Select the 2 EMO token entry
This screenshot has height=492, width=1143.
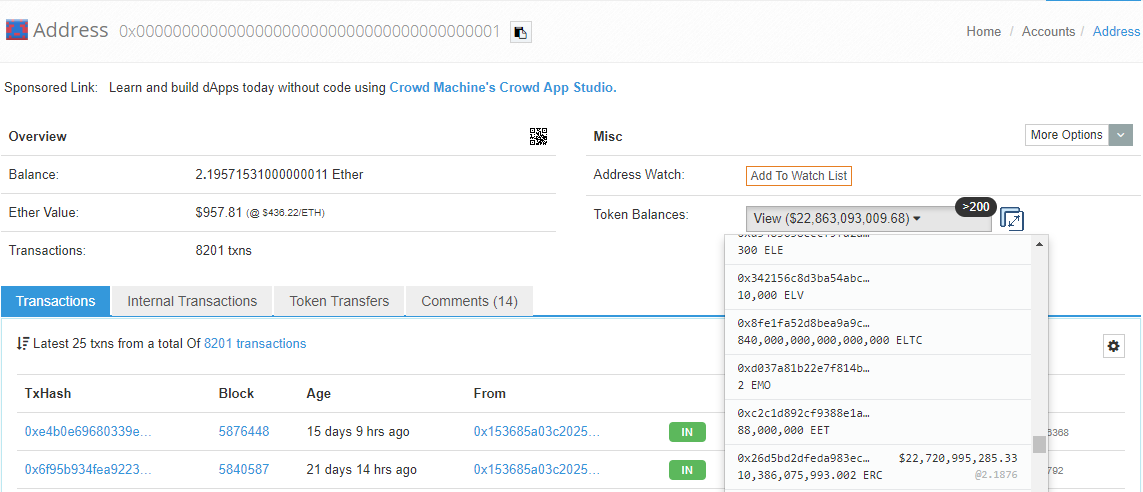point(877,377)
